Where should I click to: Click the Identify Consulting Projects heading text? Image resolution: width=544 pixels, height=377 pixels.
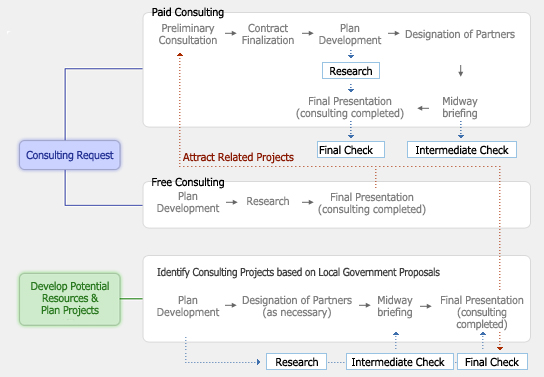point(298,272)
